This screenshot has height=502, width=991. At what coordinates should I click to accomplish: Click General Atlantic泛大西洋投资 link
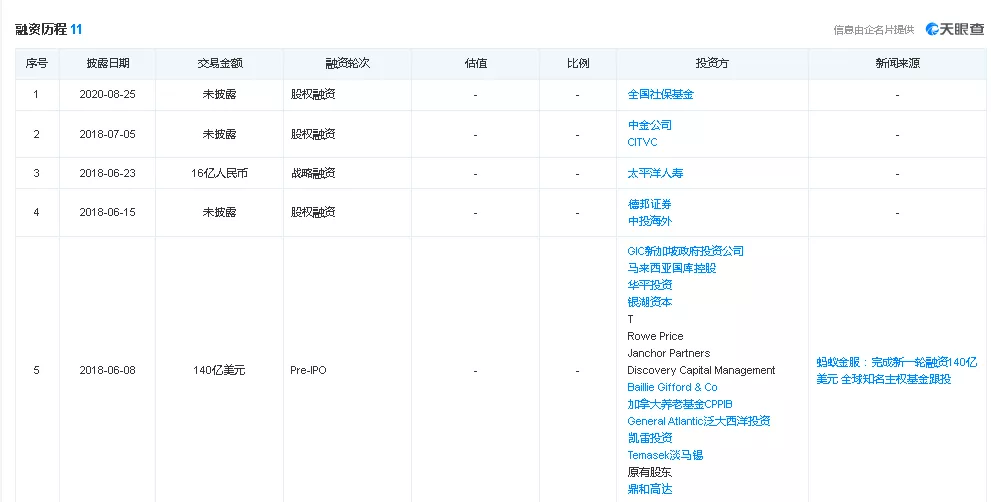698,421
